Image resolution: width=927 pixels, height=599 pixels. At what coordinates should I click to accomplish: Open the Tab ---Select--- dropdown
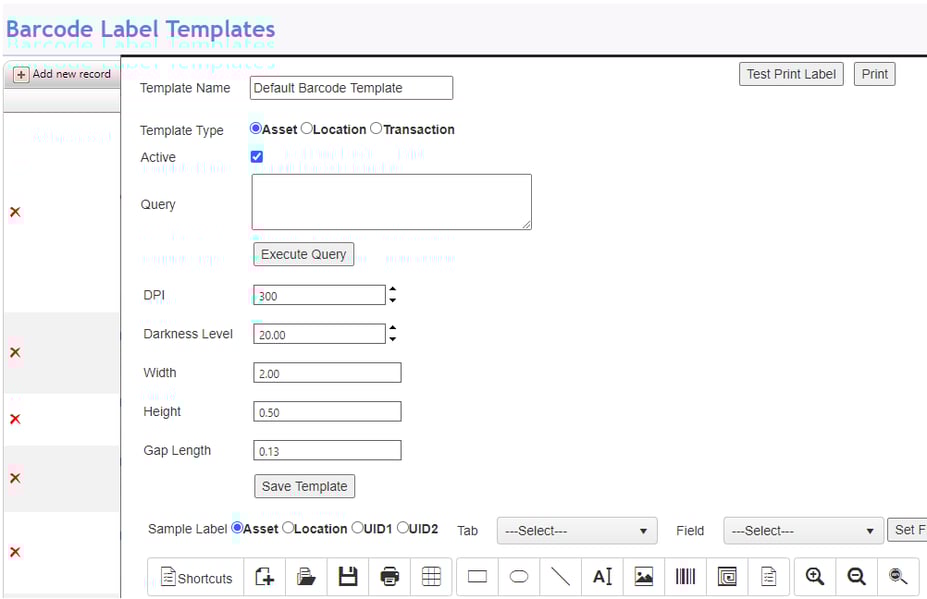(576, 530)
